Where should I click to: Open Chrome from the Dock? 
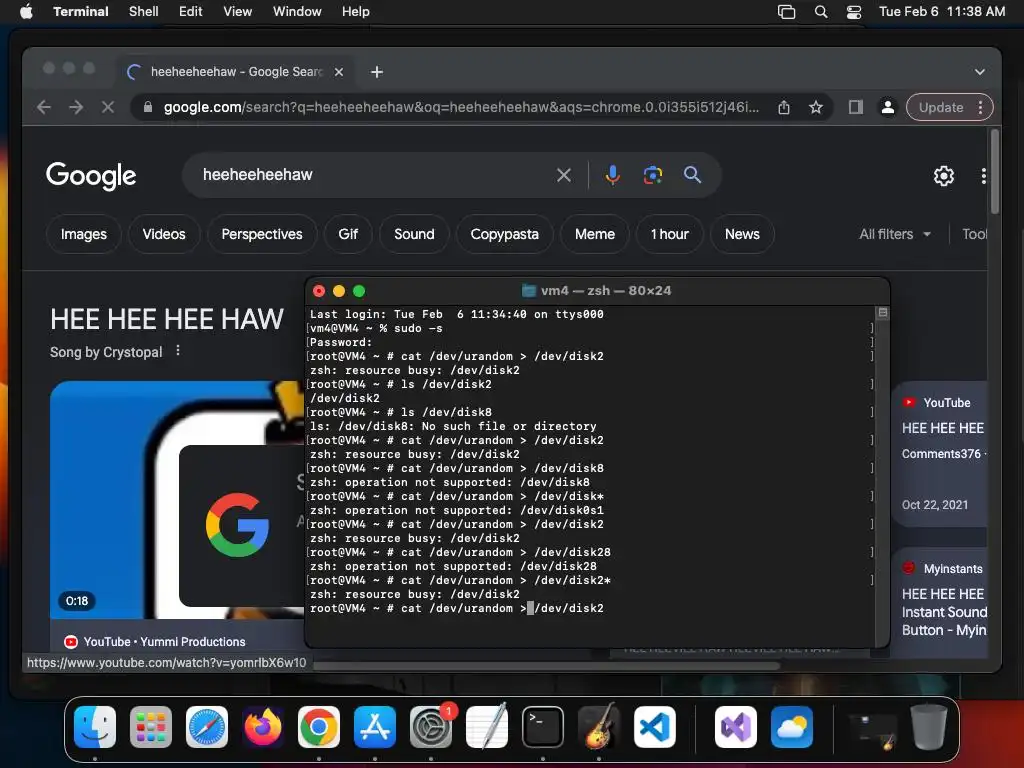tap(319, 727)
